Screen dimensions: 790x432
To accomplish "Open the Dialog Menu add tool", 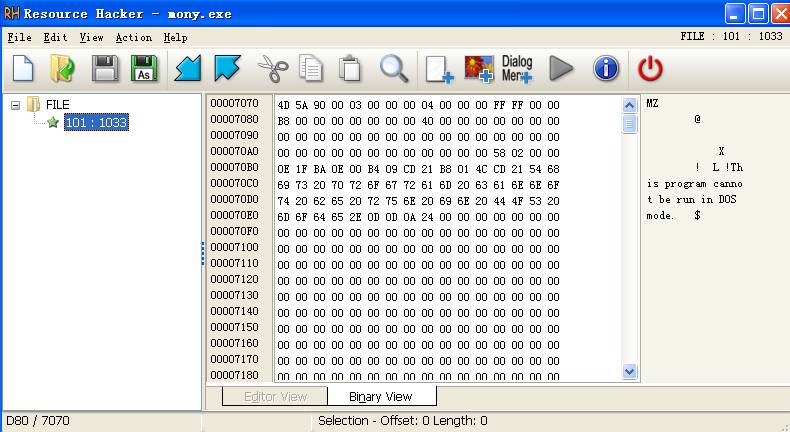I will point(517,69).
